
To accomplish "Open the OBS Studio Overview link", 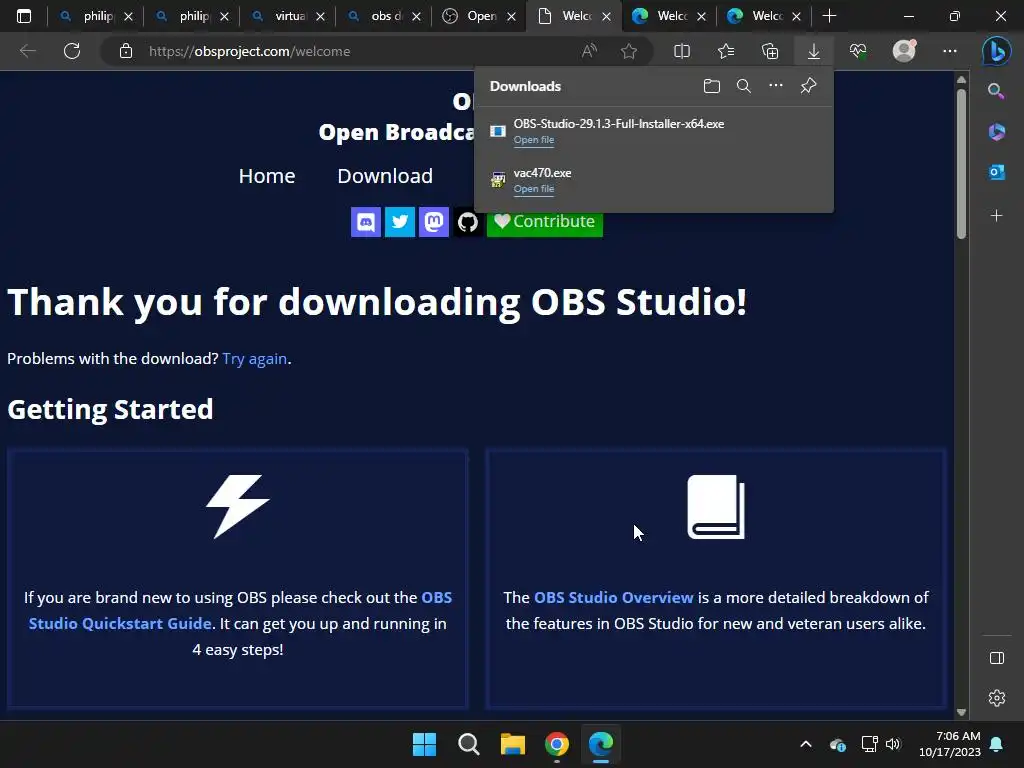I will (613, 598).
